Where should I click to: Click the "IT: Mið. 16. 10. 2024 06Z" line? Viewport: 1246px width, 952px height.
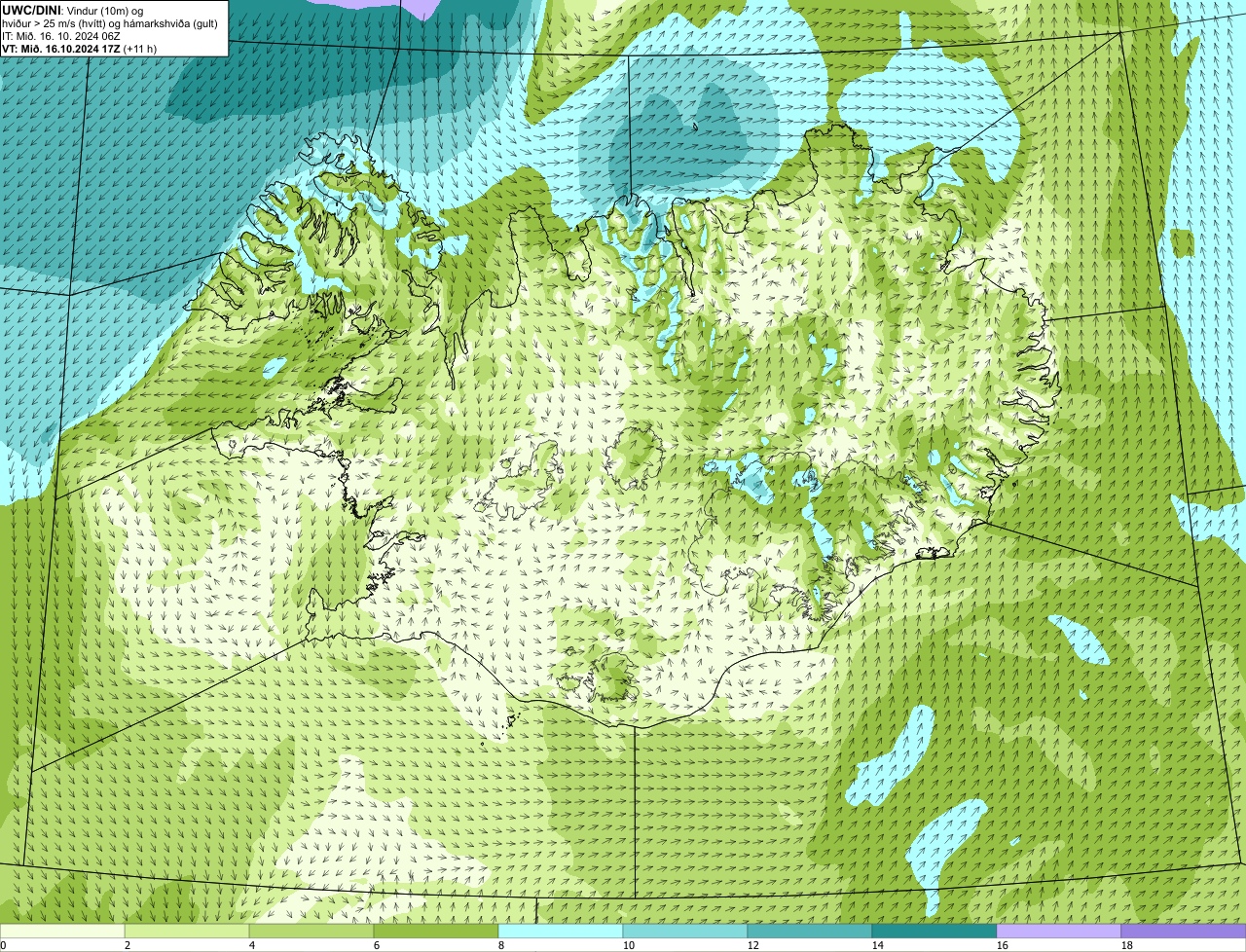click(61, 35)
